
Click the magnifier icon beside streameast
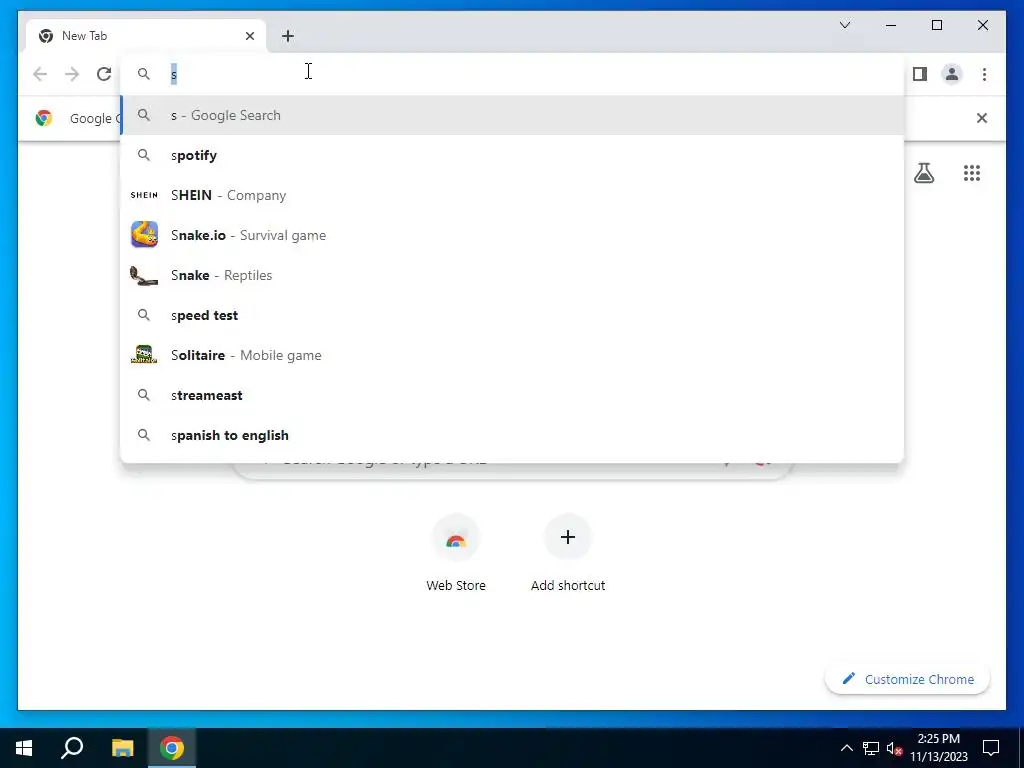[144, 395]
